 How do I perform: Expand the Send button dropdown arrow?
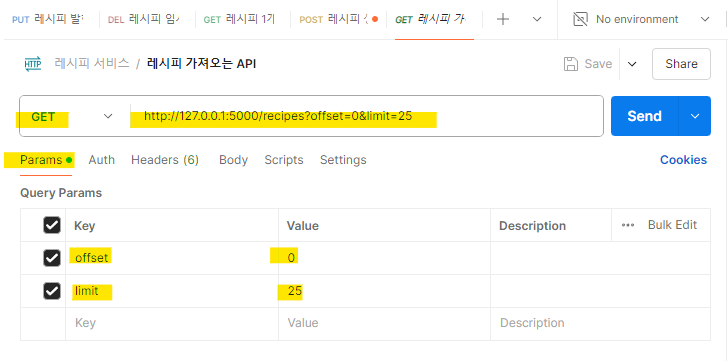tap(695, 116)
